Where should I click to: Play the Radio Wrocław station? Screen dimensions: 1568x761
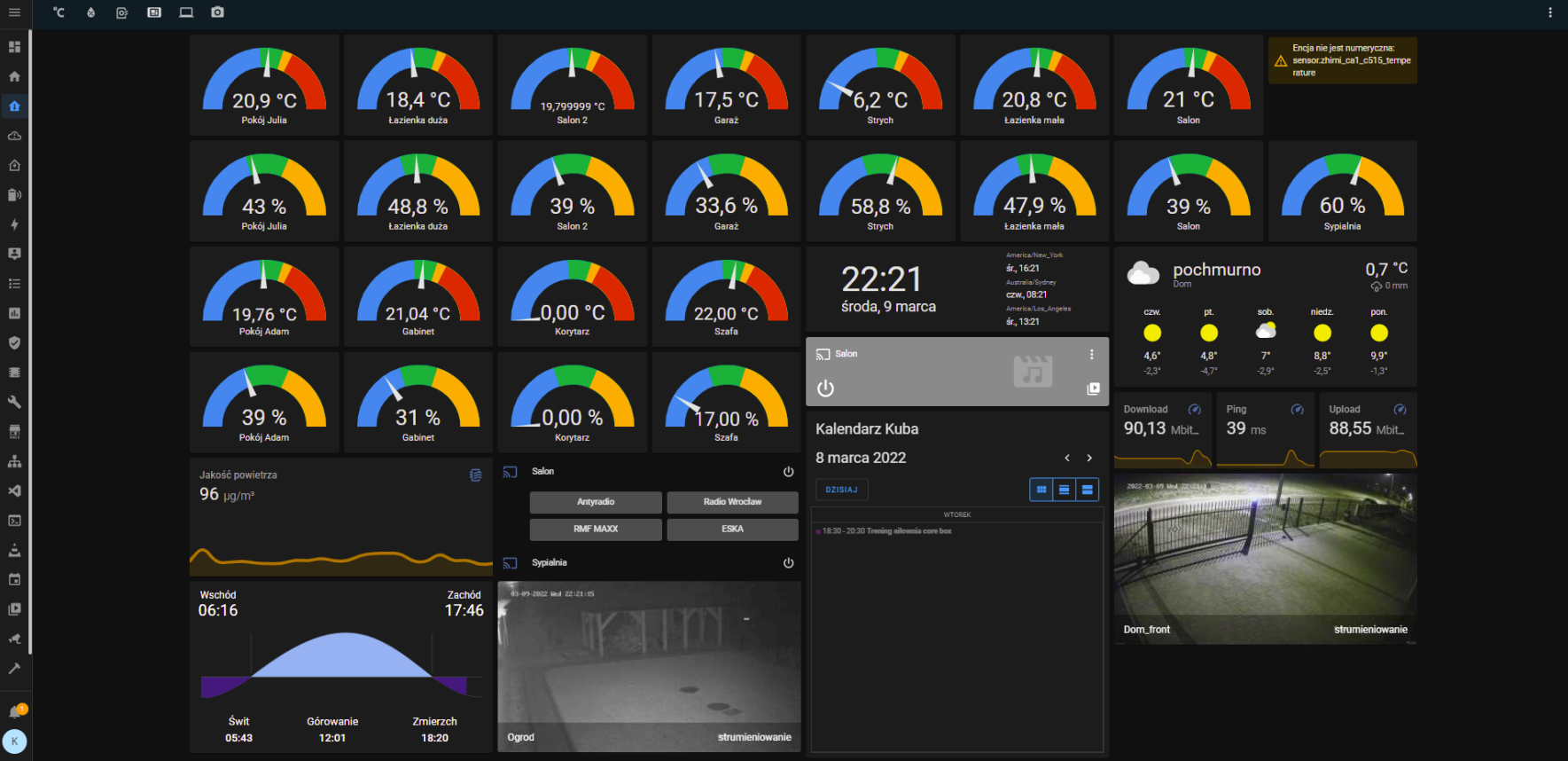[x=732, y=502]
